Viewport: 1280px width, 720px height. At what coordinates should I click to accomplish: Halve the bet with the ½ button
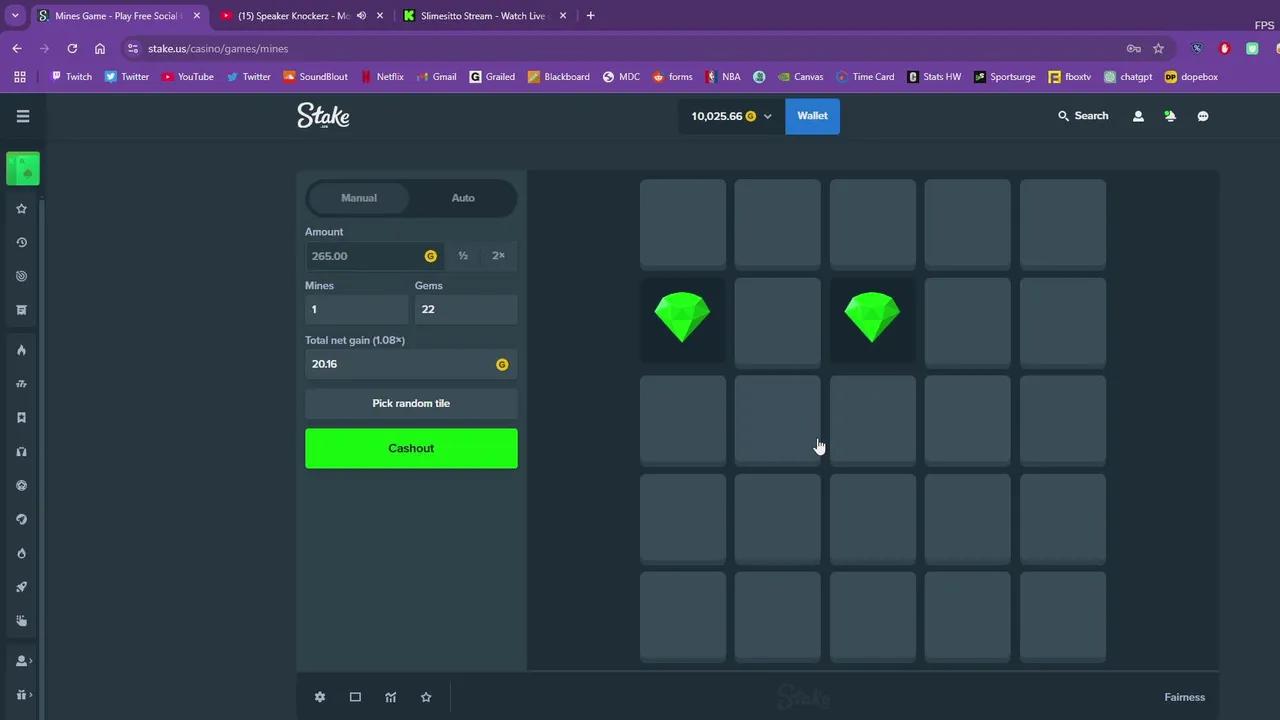click(x=463, y=256)
